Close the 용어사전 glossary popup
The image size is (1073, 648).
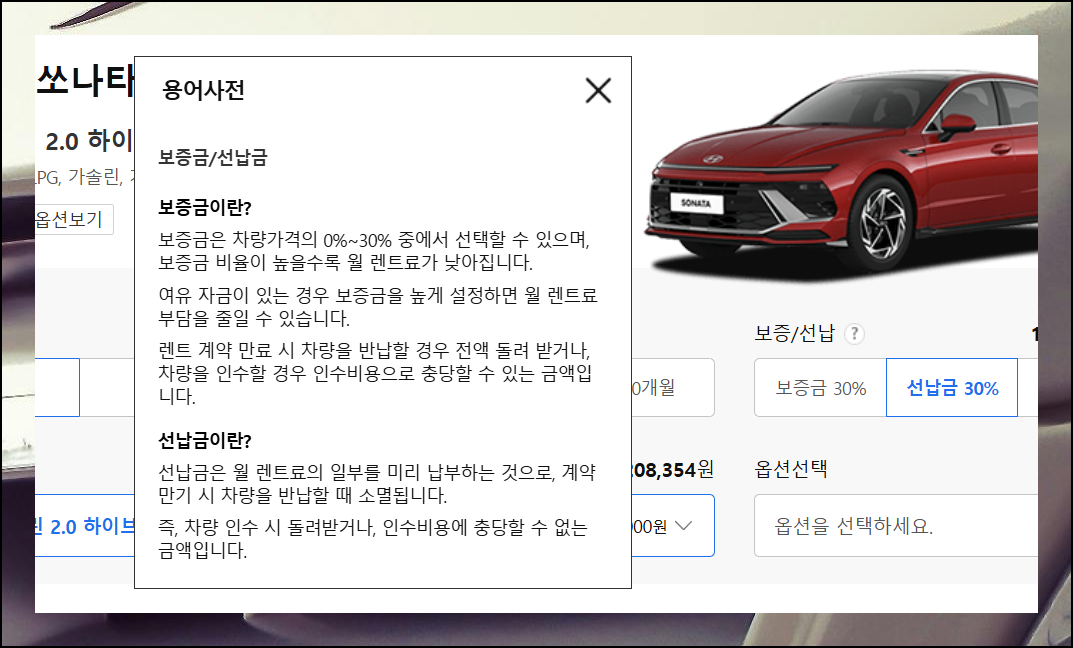598,90
